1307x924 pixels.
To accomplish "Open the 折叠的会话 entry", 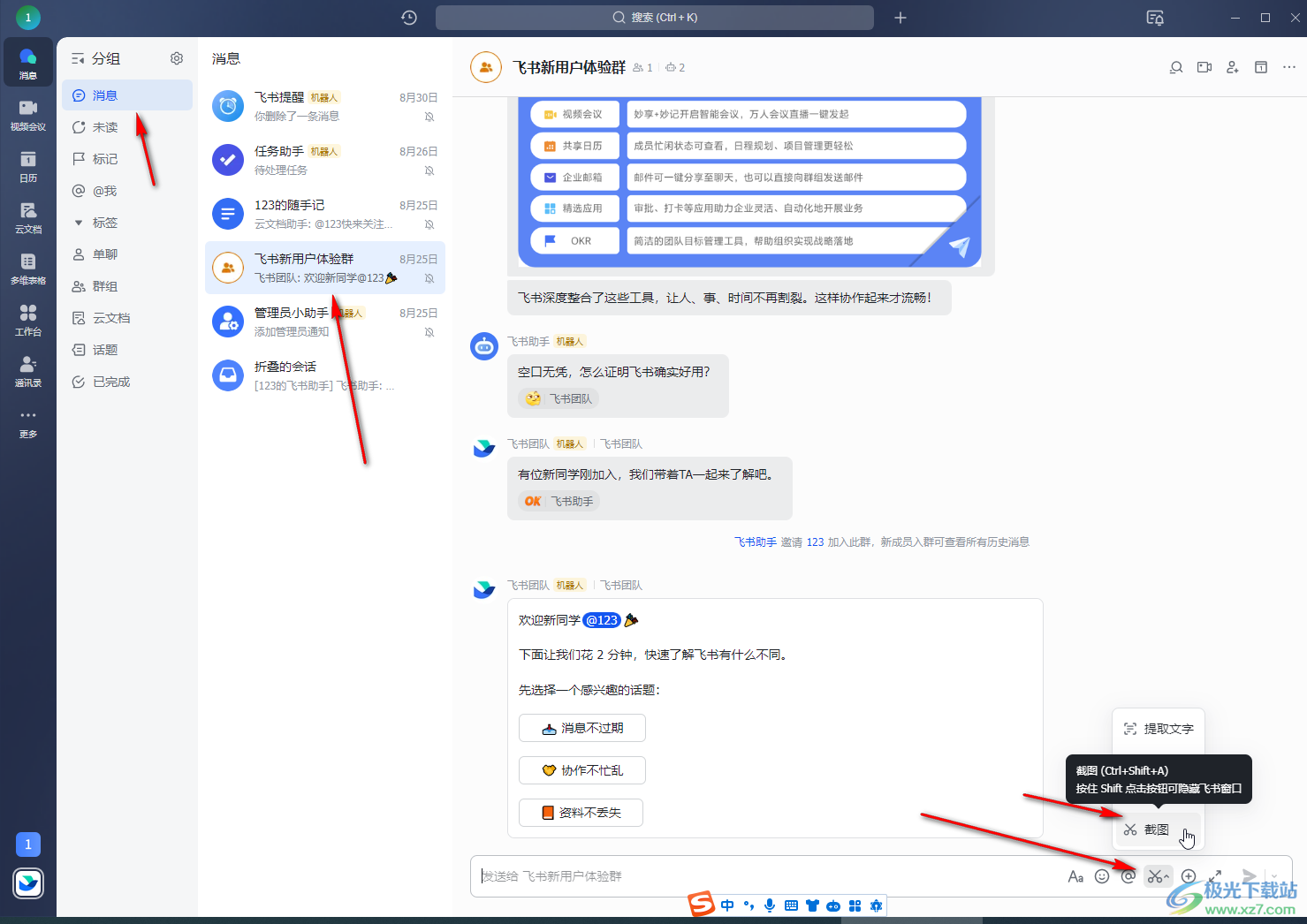I will [325, 375].
